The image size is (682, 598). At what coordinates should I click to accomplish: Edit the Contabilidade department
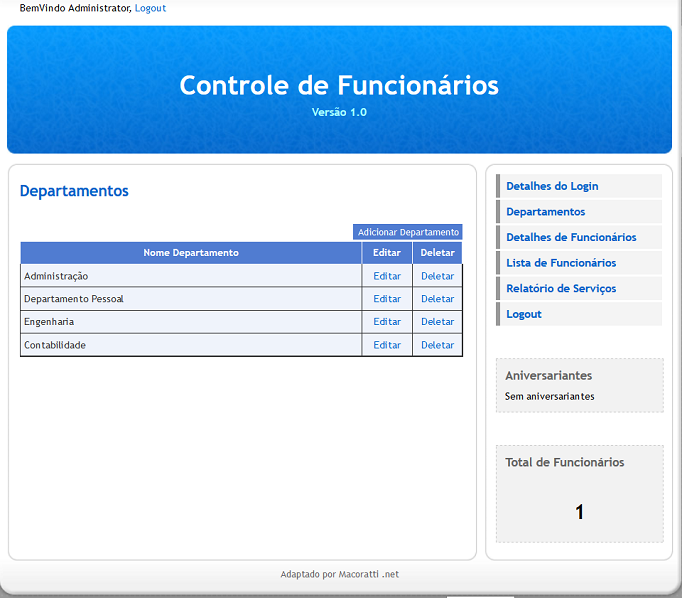pyautogui.click(x=387, y=345)
